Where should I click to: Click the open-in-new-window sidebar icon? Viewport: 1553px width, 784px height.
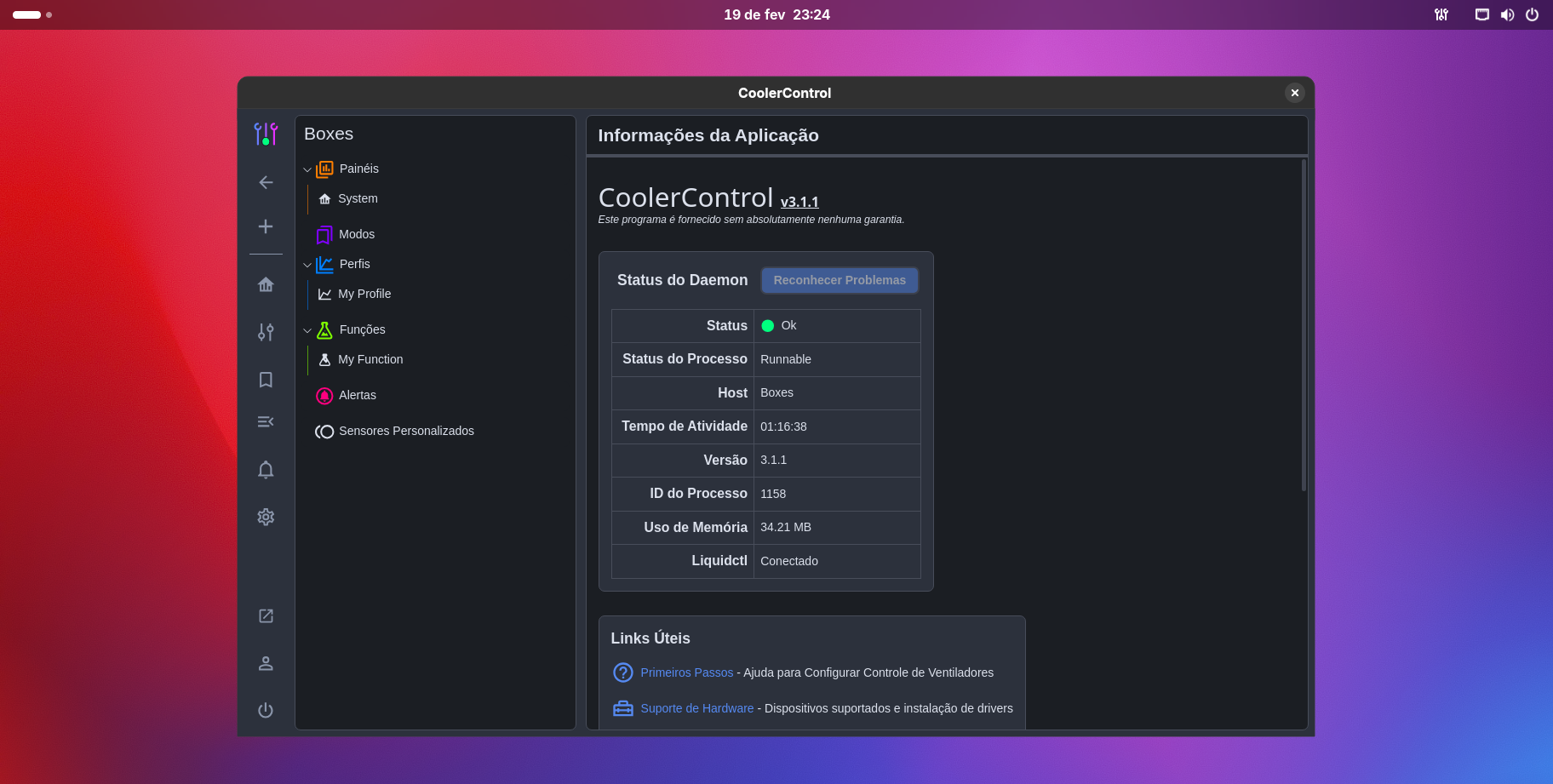[x=266, y=615]
